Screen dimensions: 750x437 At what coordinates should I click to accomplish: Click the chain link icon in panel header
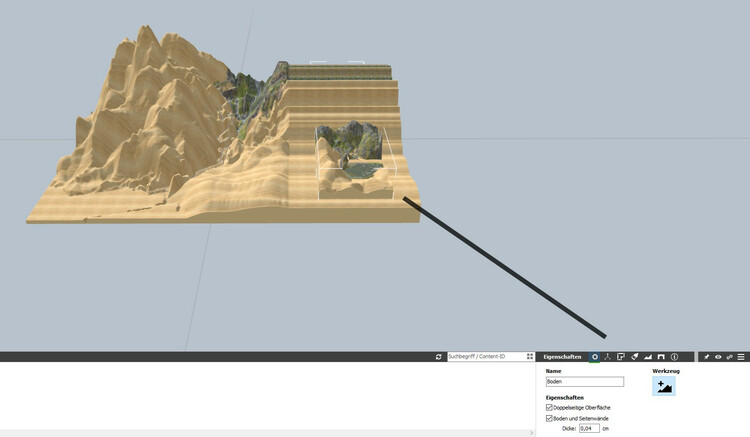(730, 357)
